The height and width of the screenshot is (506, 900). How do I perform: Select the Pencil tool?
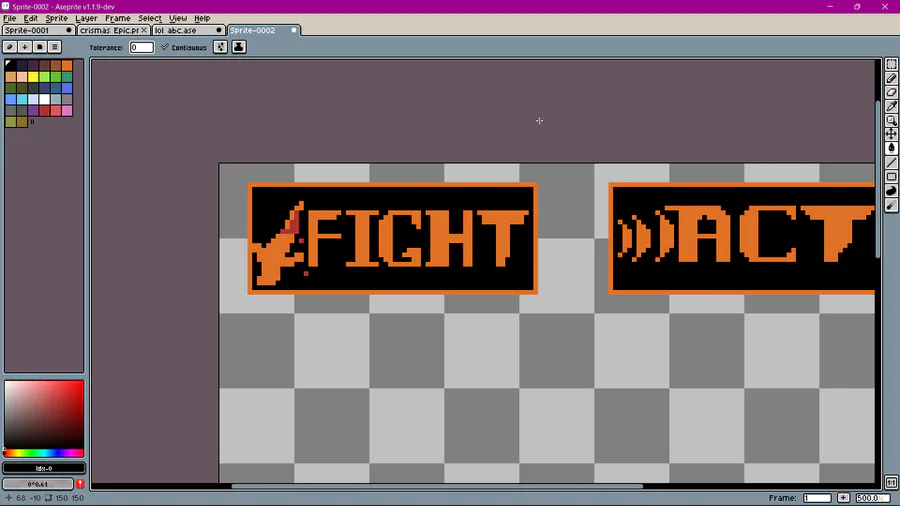click(x=891, y=78)
